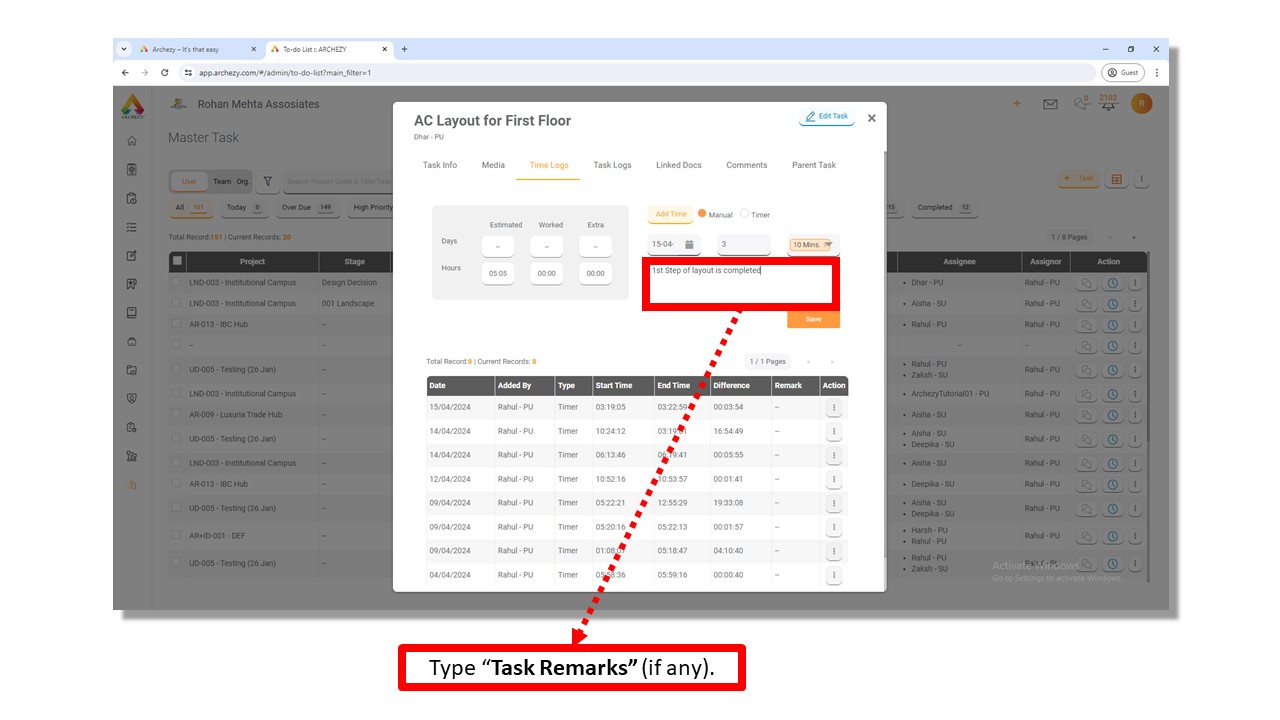Click the filter funnel icon
Viewport: 1280px width, 720px height.
pos(268,181)
